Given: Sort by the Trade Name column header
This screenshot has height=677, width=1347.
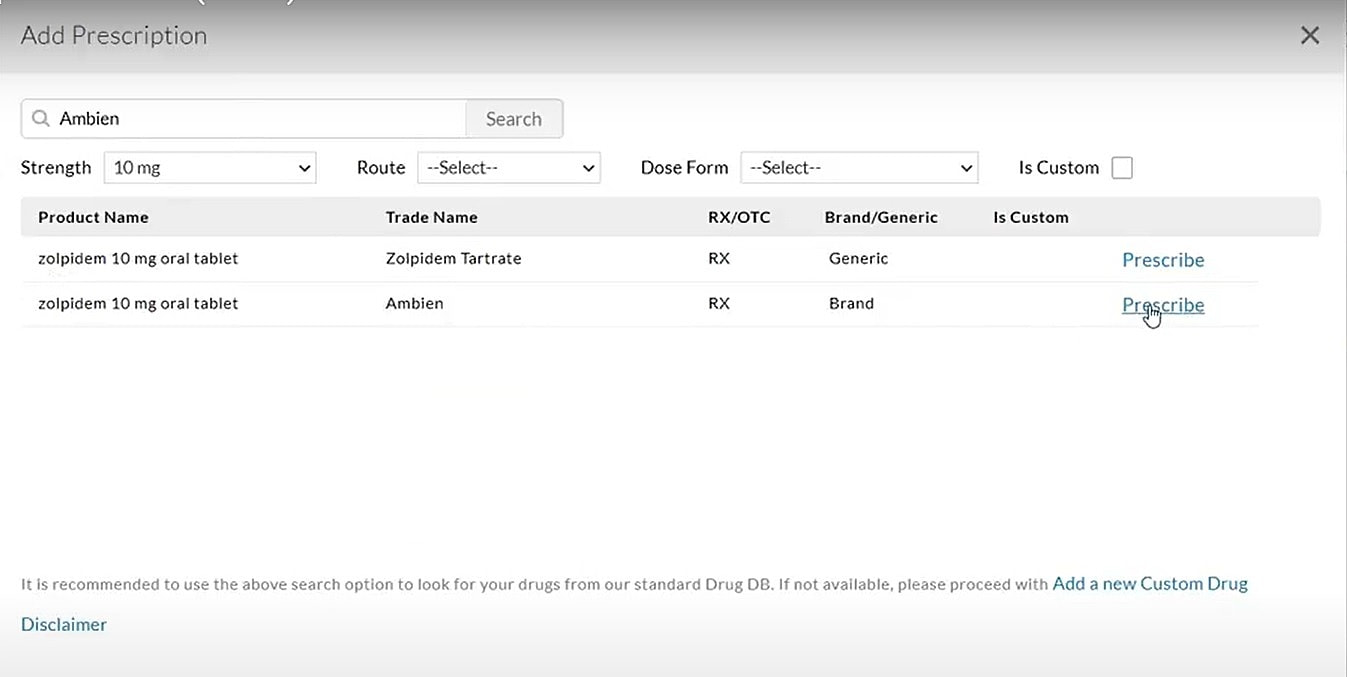Looking at the screenshot, I should pos(431,217).
